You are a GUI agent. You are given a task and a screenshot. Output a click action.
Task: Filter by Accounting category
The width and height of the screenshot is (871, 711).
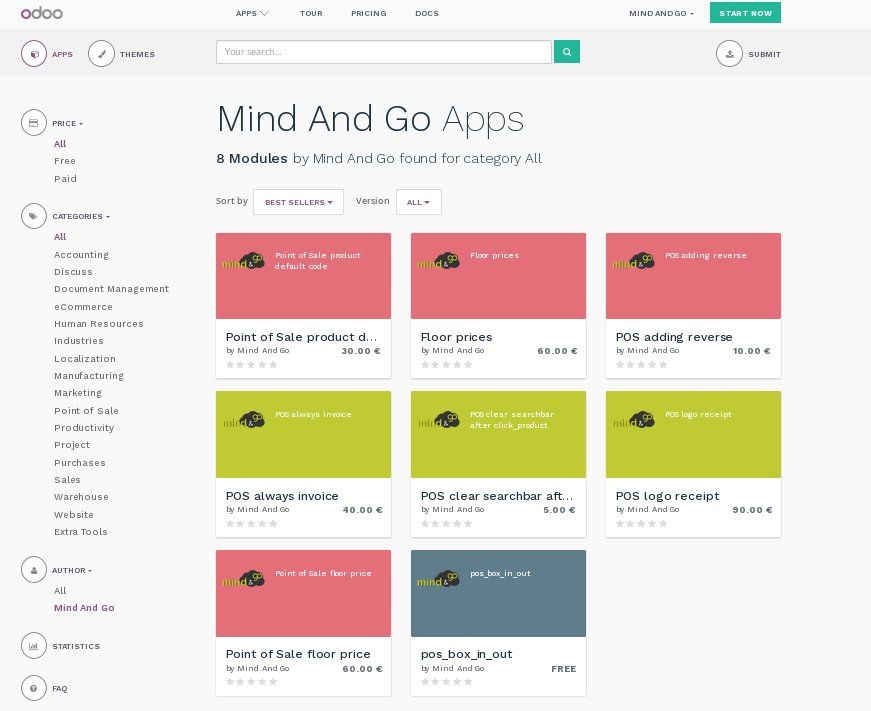tap(82, 255)
